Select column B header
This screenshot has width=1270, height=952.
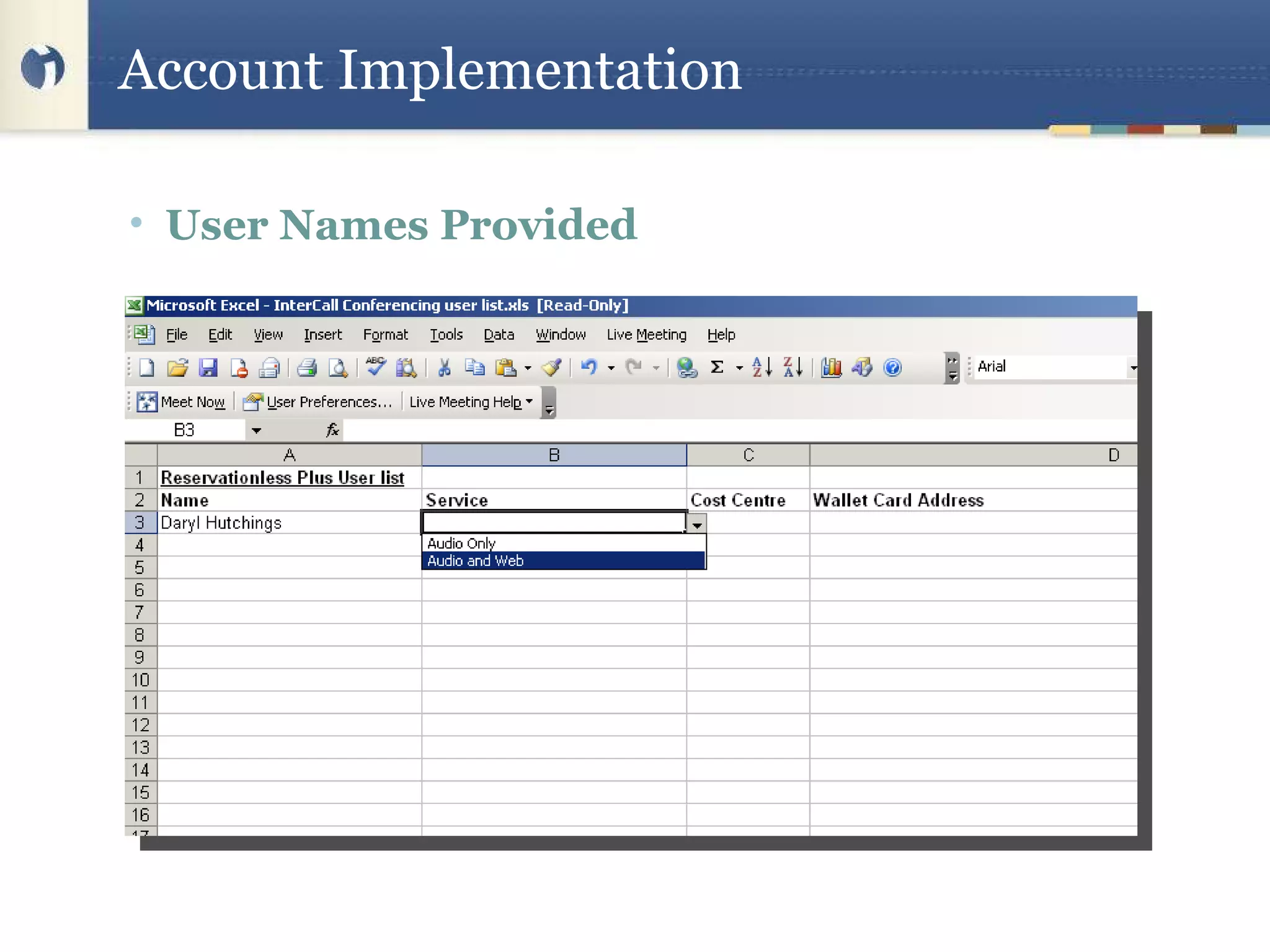(554, 455)
